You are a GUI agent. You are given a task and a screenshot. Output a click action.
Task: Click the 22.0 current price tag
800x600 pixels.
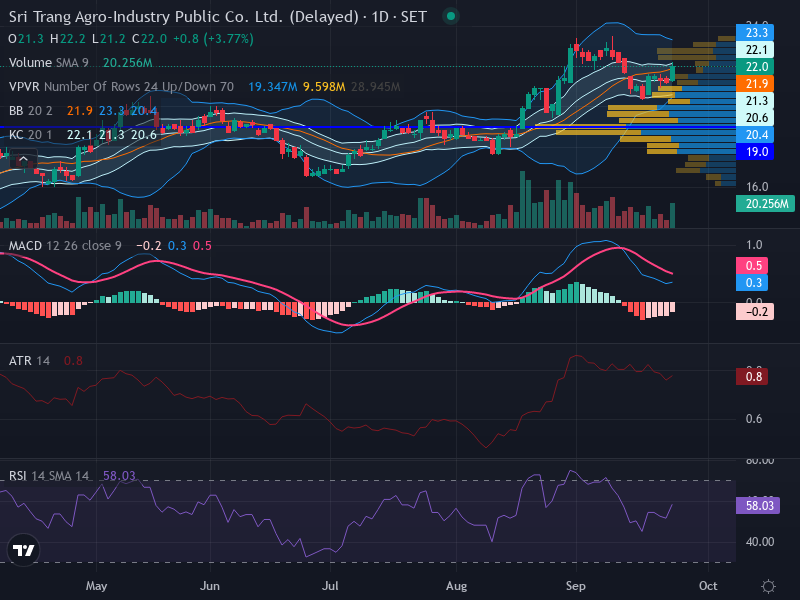(x=755, y=66)
